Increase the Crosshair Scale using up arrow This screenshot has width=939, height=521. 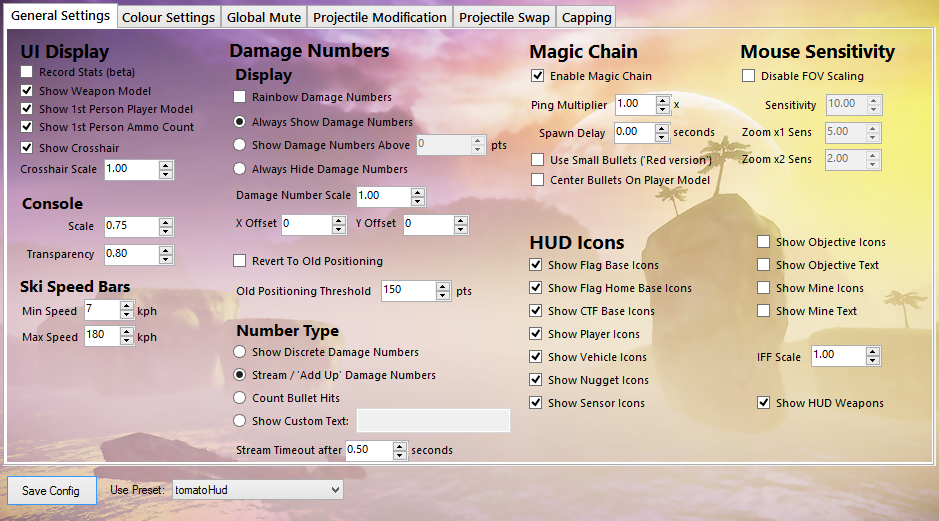[166, 165]
